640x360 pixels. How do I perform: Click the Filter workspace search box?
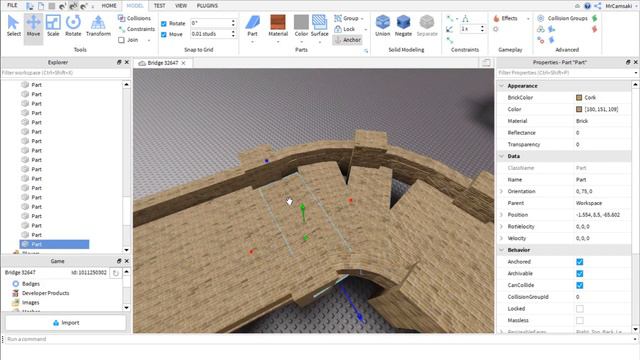[x=65, y=73]
